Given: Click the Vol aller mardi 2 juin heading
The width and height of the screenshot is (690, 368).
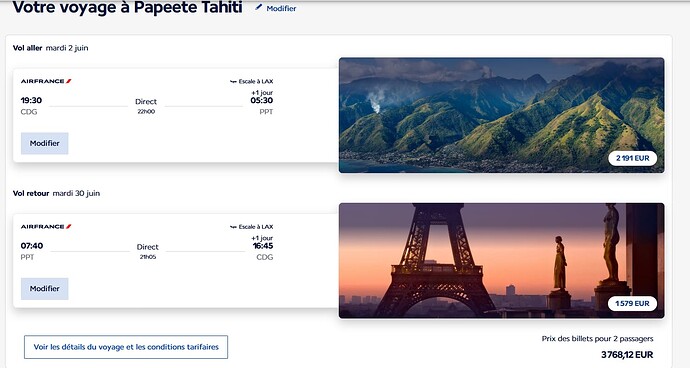Looking at the screenshot, I should pos(51,48).
